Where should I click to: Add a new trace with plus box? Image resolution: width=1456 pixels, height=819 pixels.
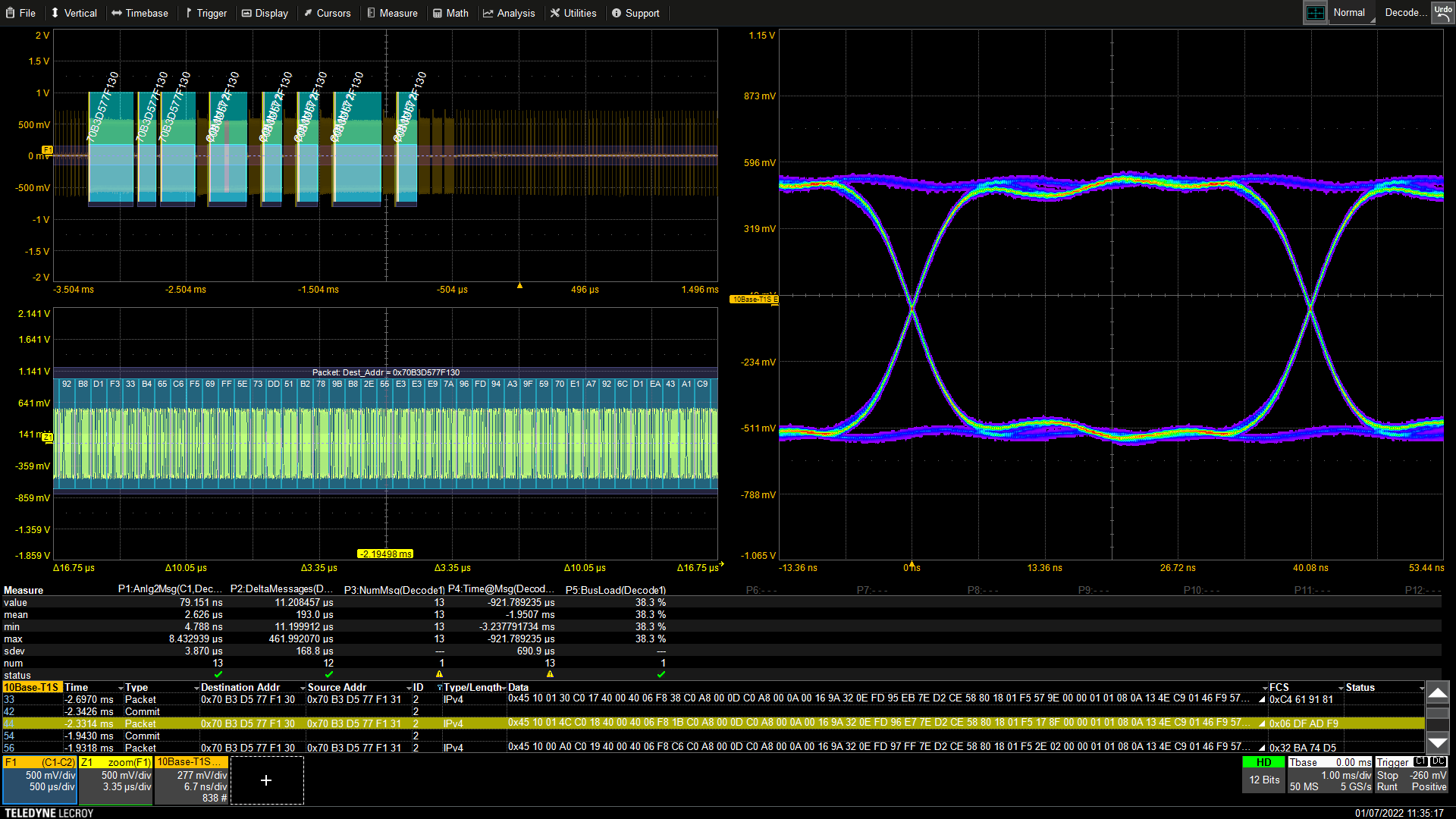(x=266, y=780)
